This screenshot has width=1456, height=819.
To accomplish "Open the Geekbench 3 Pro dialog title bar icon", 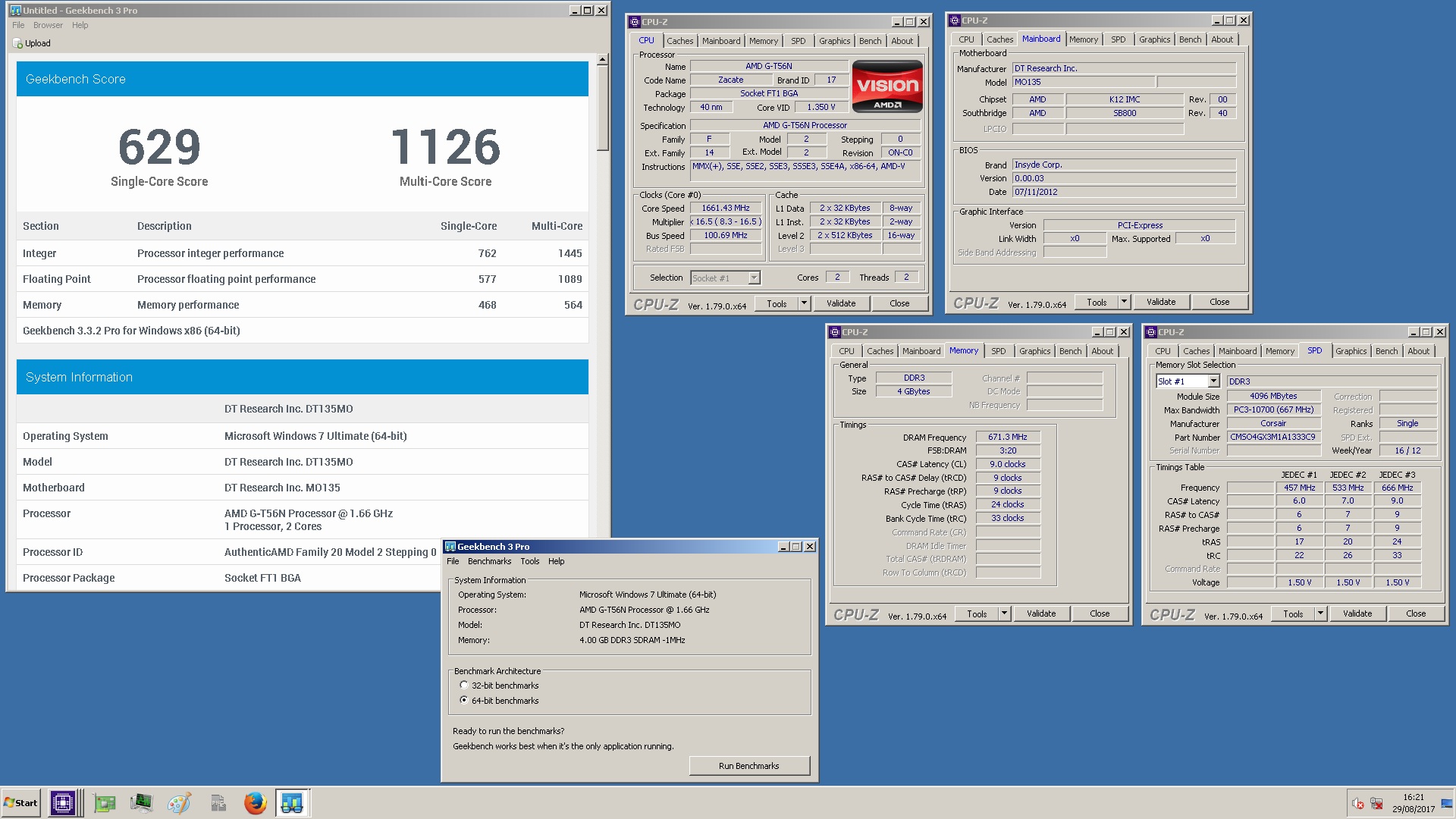I will coord(450,547).
